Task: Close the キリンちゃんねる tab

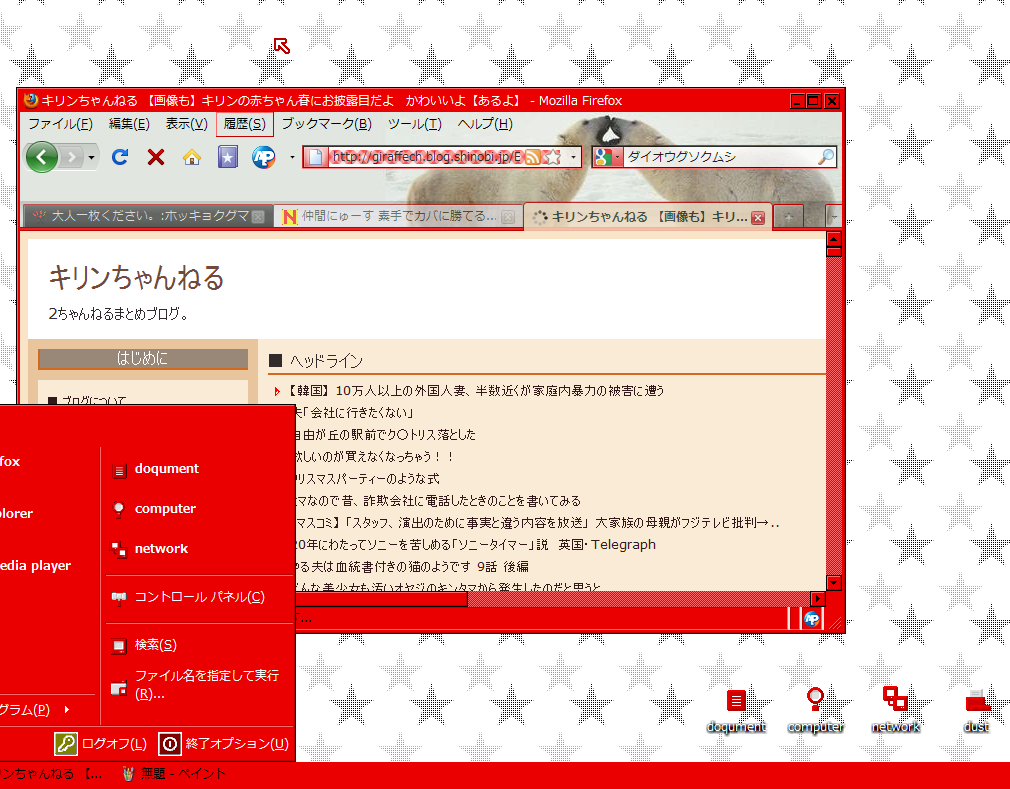Action: click(758, 217)
